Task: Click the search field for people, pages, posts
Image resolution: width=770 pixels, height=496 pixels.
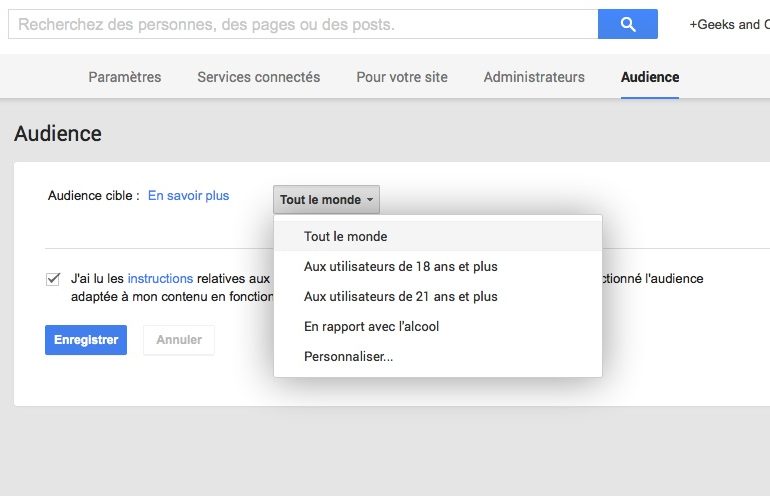Action: click(302, 24)
